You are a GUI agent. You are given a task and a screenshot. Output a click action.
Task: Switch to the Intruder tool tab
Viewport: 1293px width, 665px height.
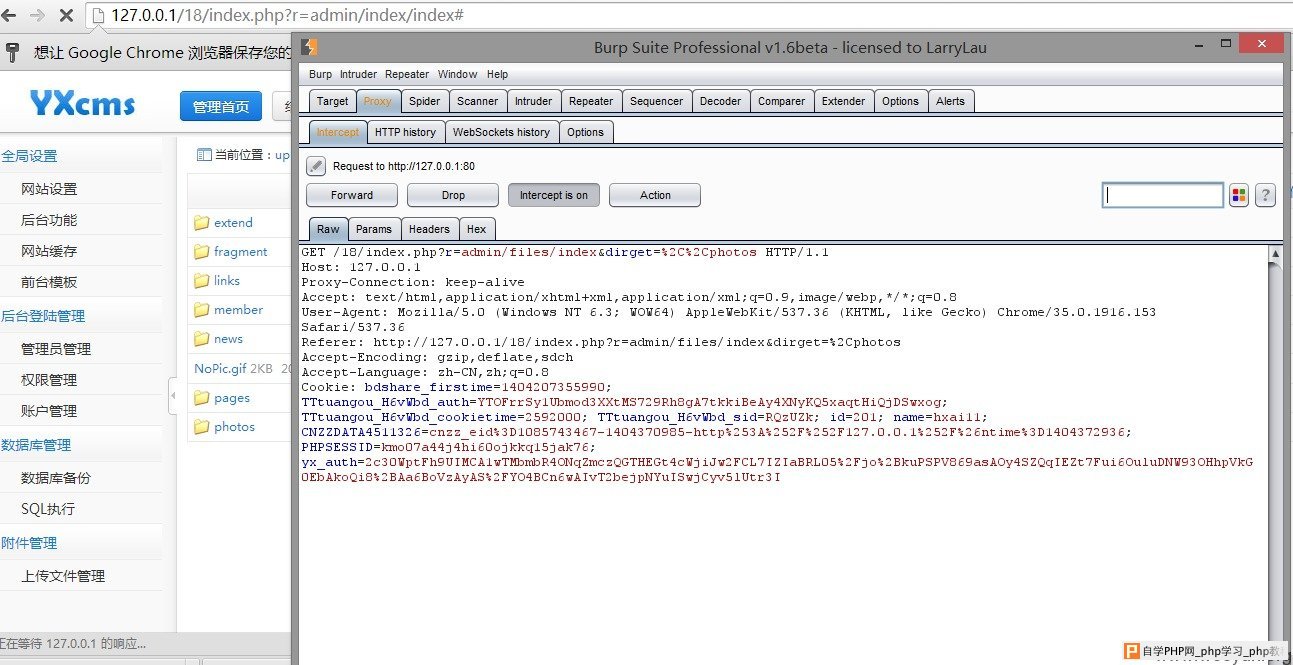533,101
